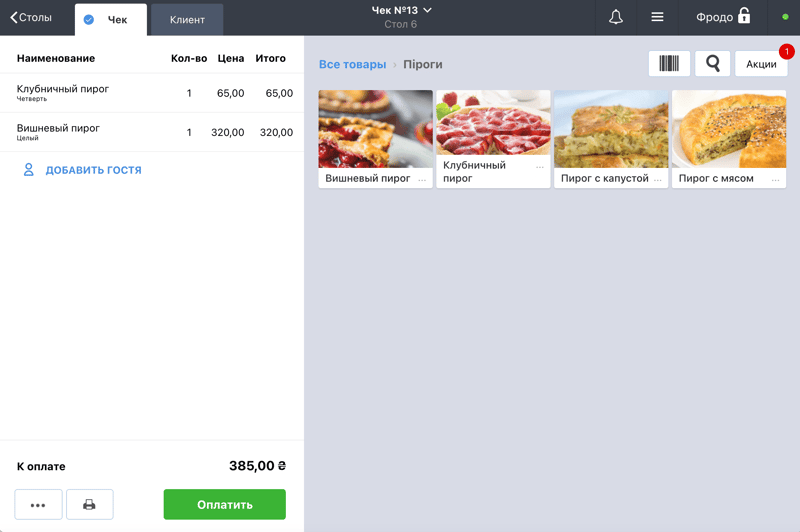Click the search magnifier icon
The height and width of the screenshot is (532, 800).
(712, 64)
